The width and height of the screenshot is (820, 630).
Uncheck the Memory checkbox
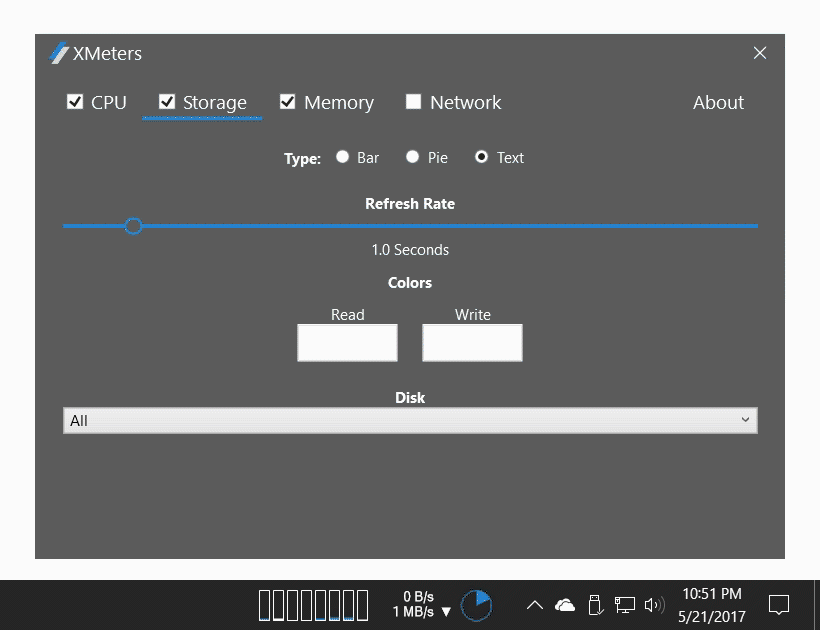coord(288,102)
